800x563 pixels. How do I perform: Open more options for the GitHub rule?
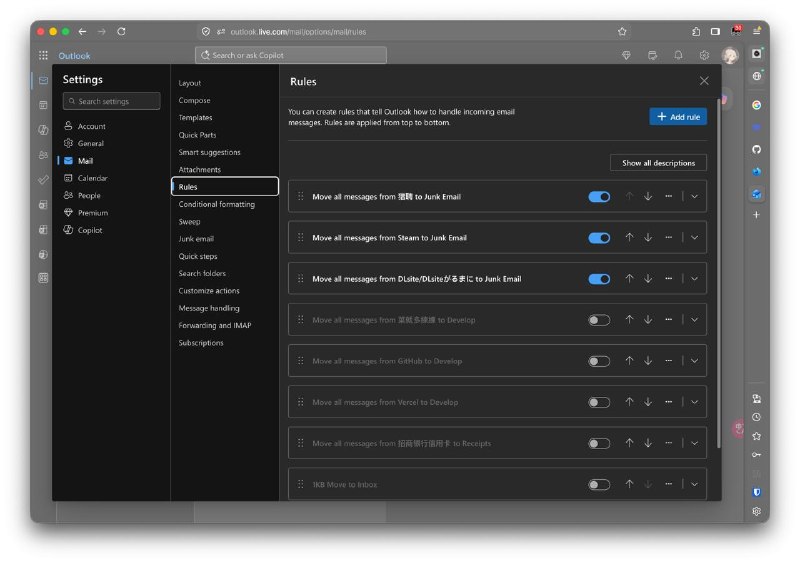tap(668, 361)
